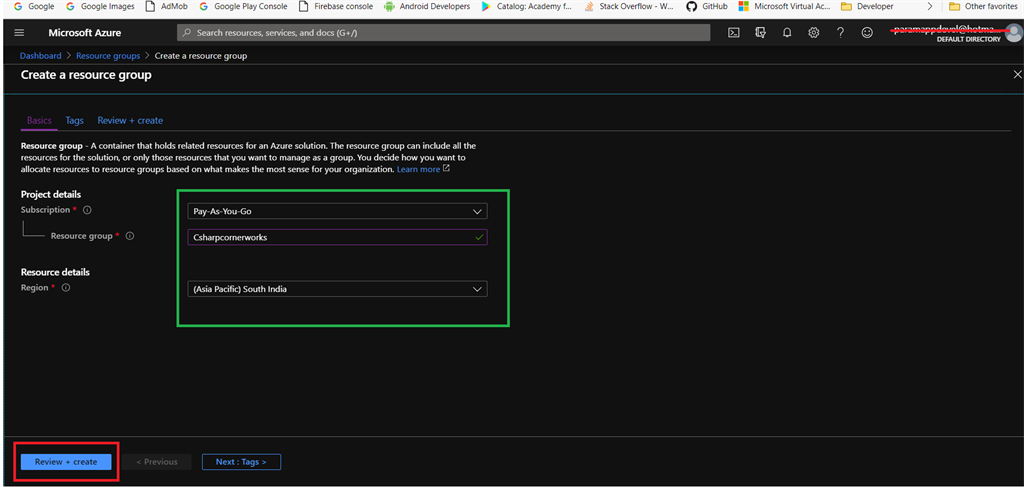Open the Developer bookmarks folder
This screenshot has width=1024, height=487.
[x=867, y=7]
